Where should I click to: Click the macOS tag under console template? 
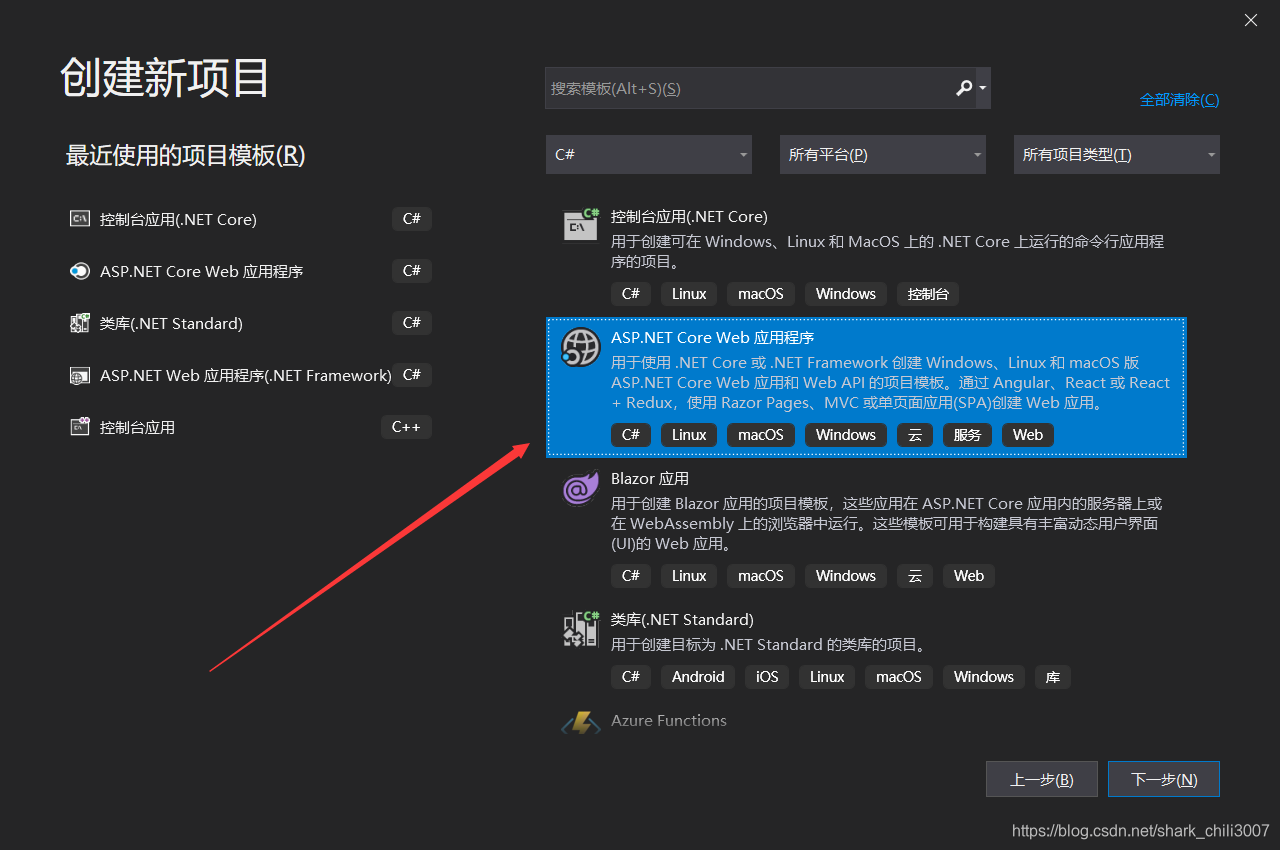[761, 294]
